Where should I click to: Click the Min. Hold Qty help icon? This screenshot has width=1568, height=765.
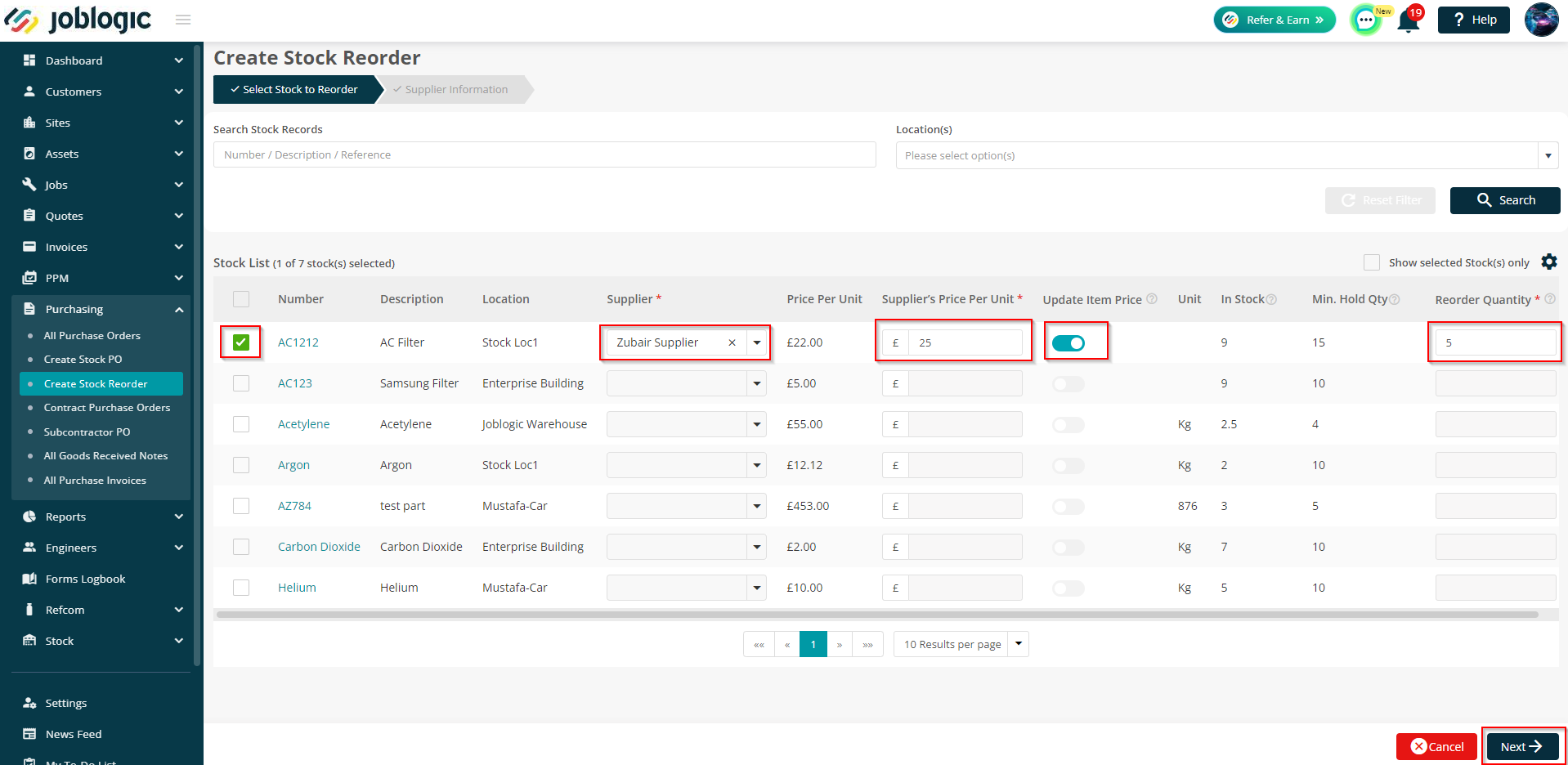pos(1395,299)
